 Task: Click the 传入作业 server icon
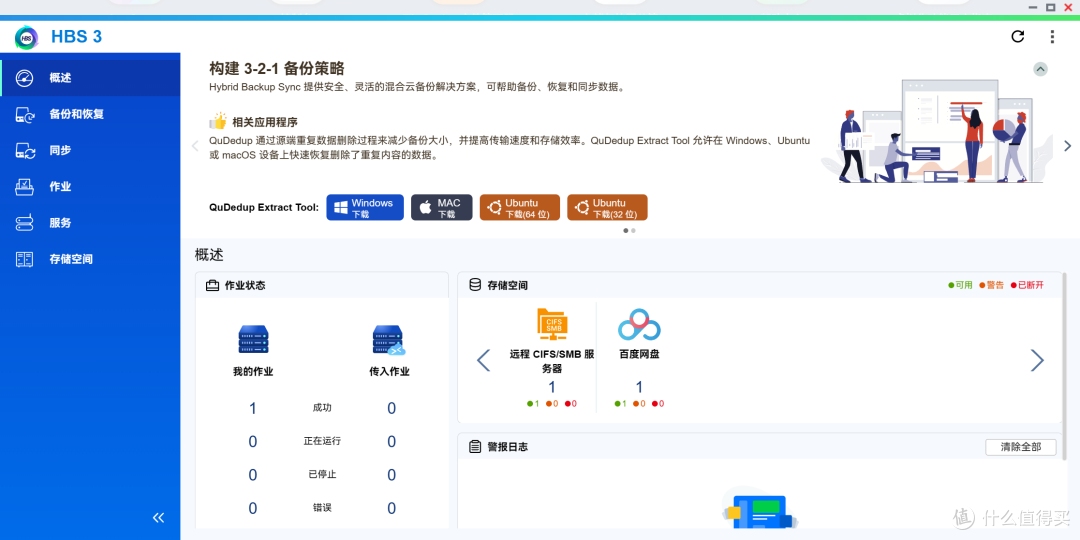point(388,340)
